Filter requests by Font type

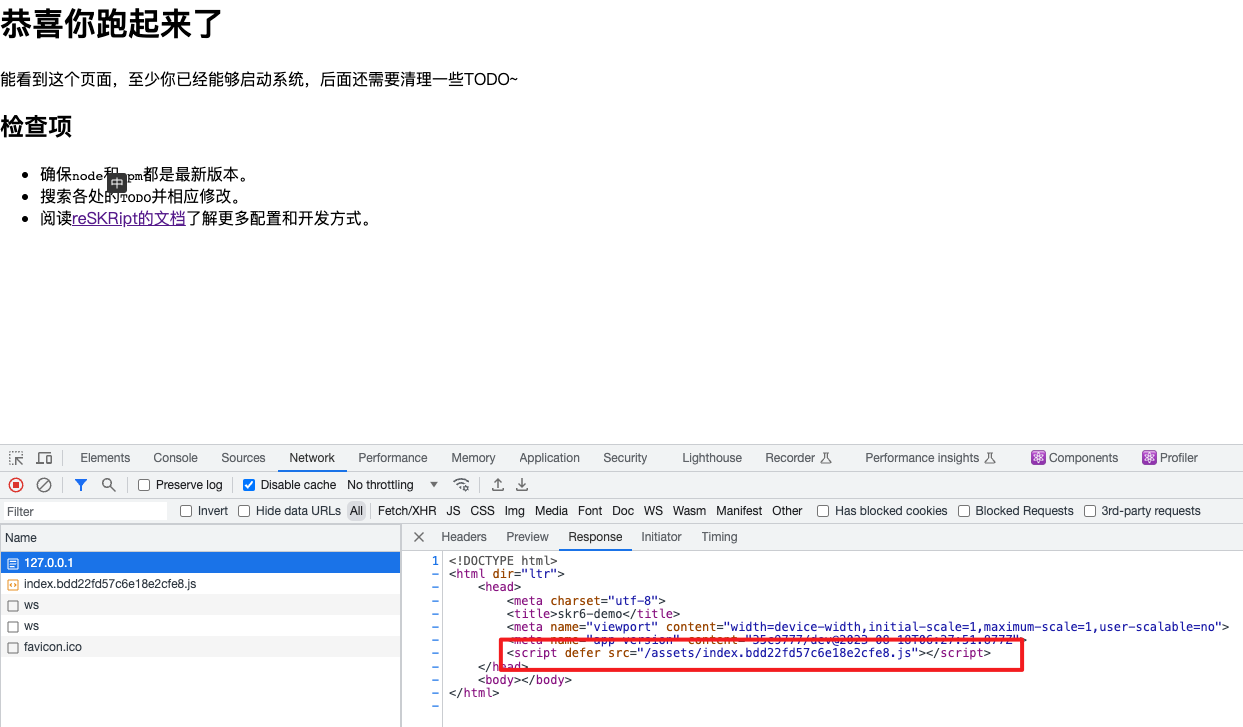[590, 511]
